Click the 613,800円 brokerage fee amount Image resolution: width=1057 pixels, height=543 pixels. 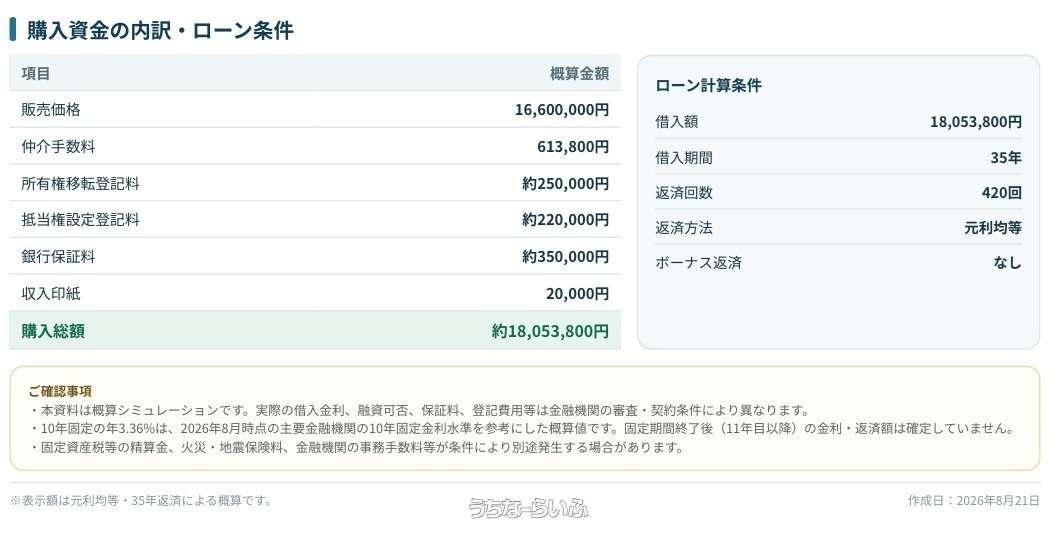tap(573, 146)
